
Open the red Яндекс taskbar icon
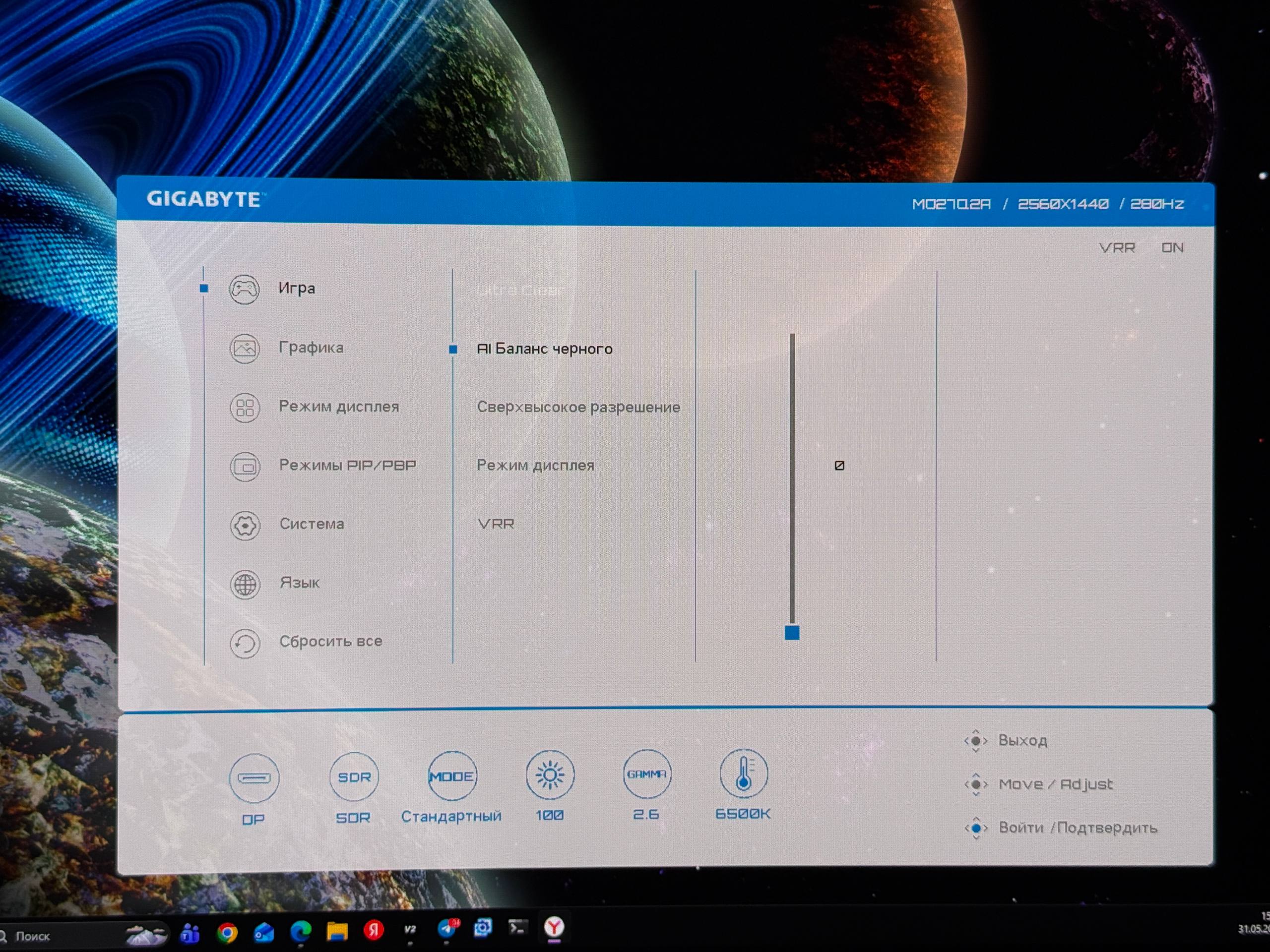(374, 930)
